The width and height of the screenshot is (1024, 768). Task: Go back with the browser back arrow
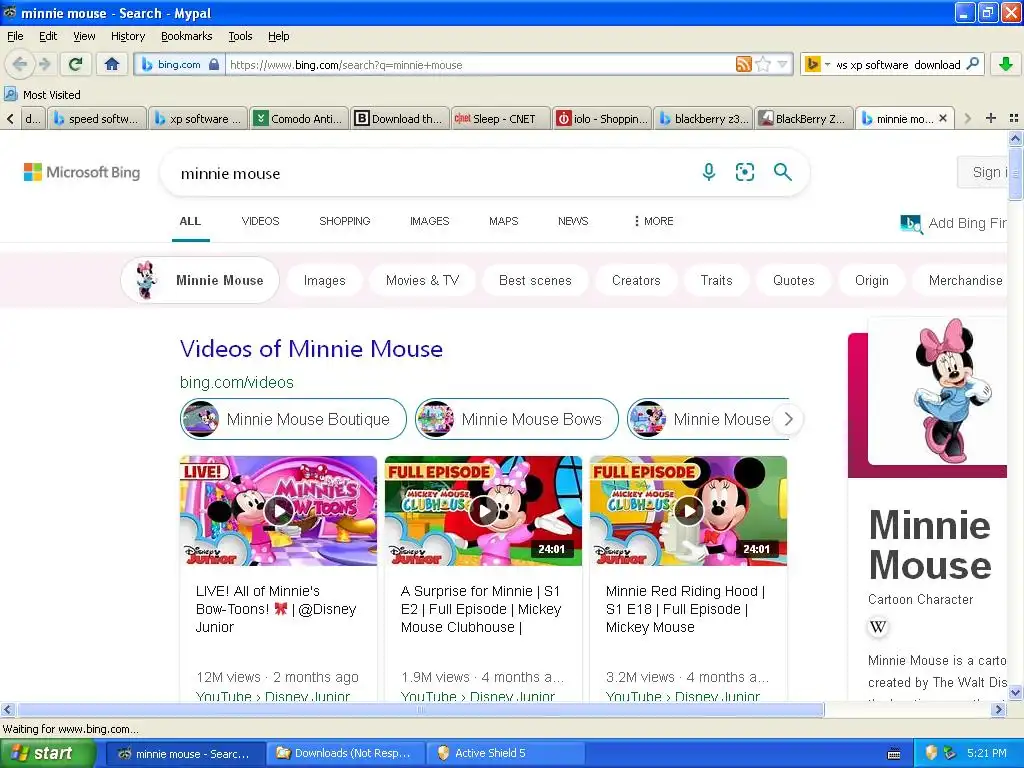pyautogui.click(x=20, y=64)
